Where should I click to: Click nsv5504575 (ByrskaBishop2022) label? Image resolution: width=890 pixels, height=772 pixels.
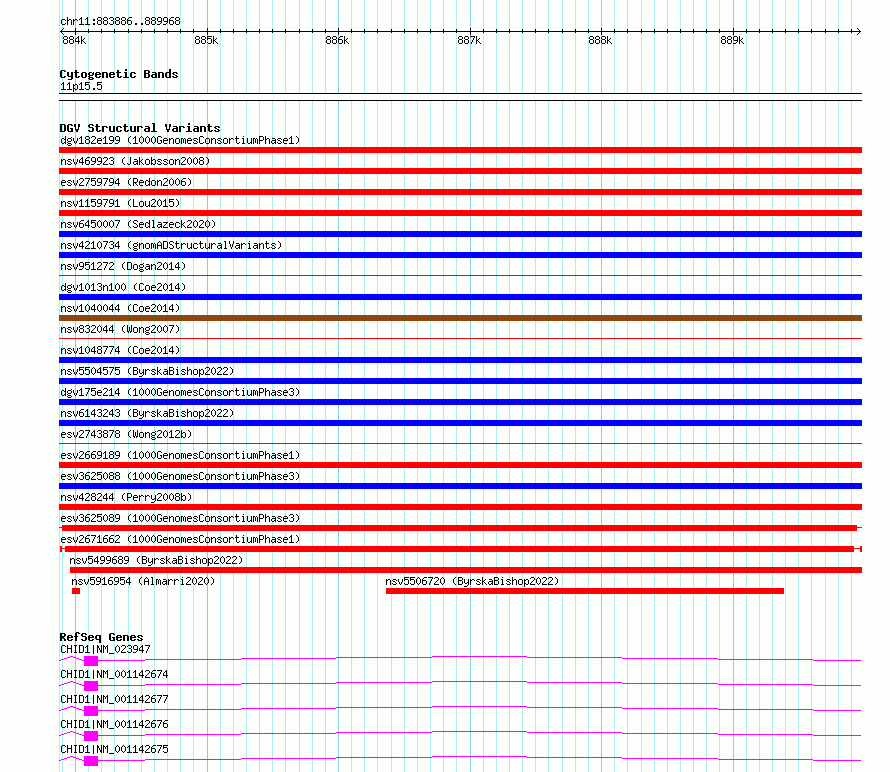click(147, 371)
